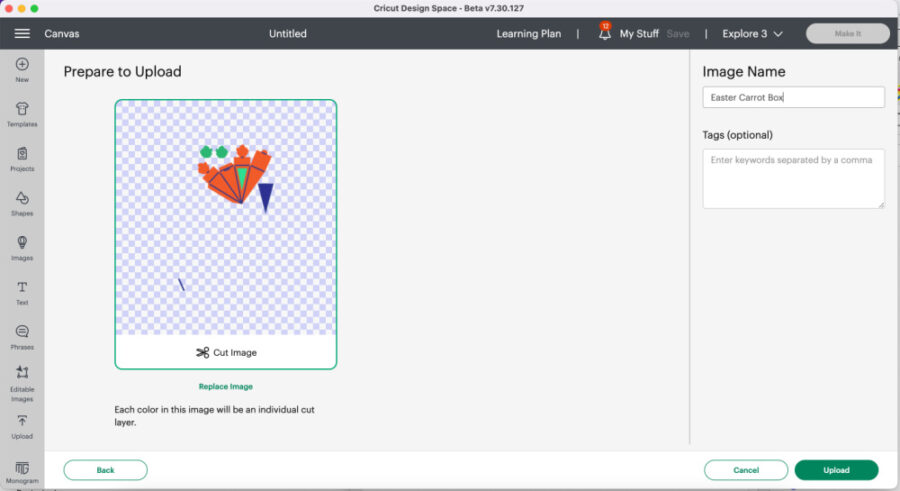
Task: Open the notifications bell icon
Action: [x=604, y=33]
